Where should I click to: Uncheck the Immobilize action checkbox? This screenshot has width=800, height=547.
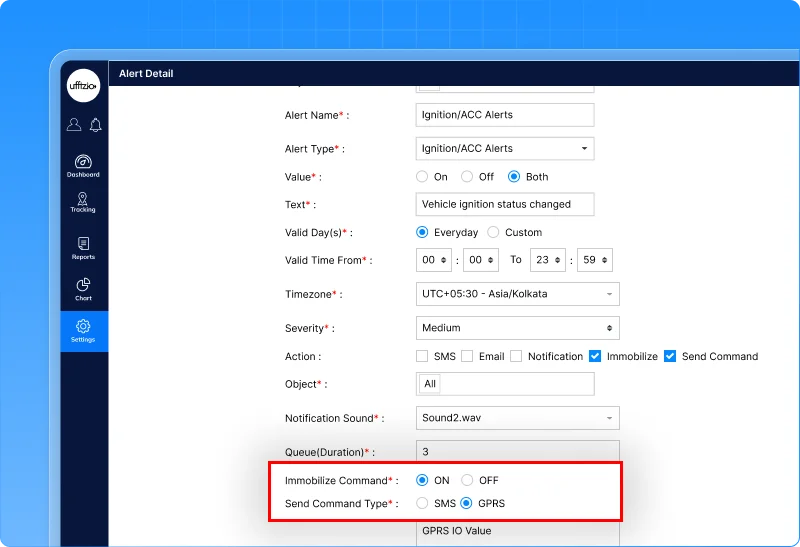595,356
